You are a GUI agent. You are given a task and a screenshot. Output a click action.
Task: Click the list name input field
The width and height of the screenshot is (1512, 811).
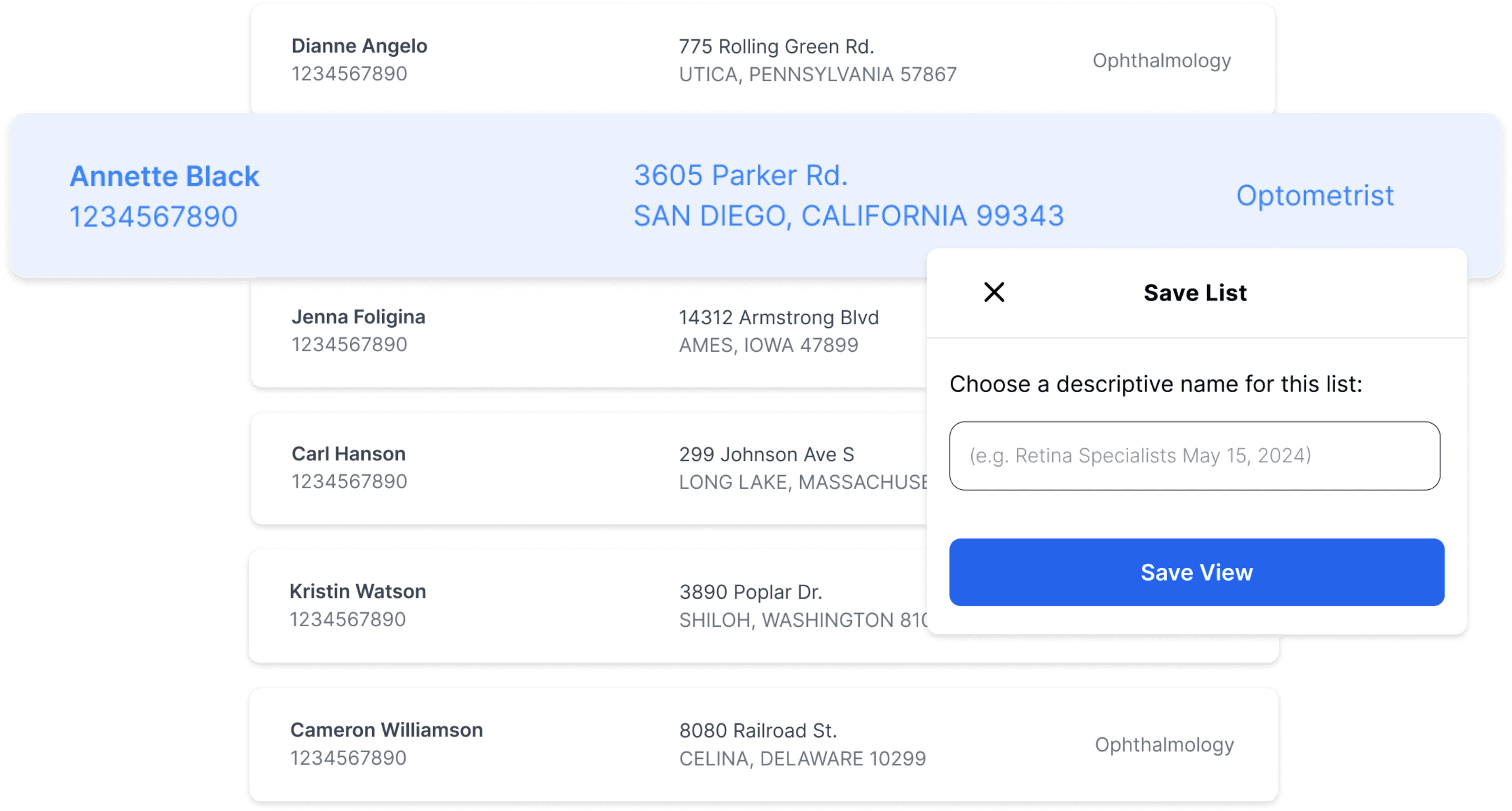(1194, 456)
